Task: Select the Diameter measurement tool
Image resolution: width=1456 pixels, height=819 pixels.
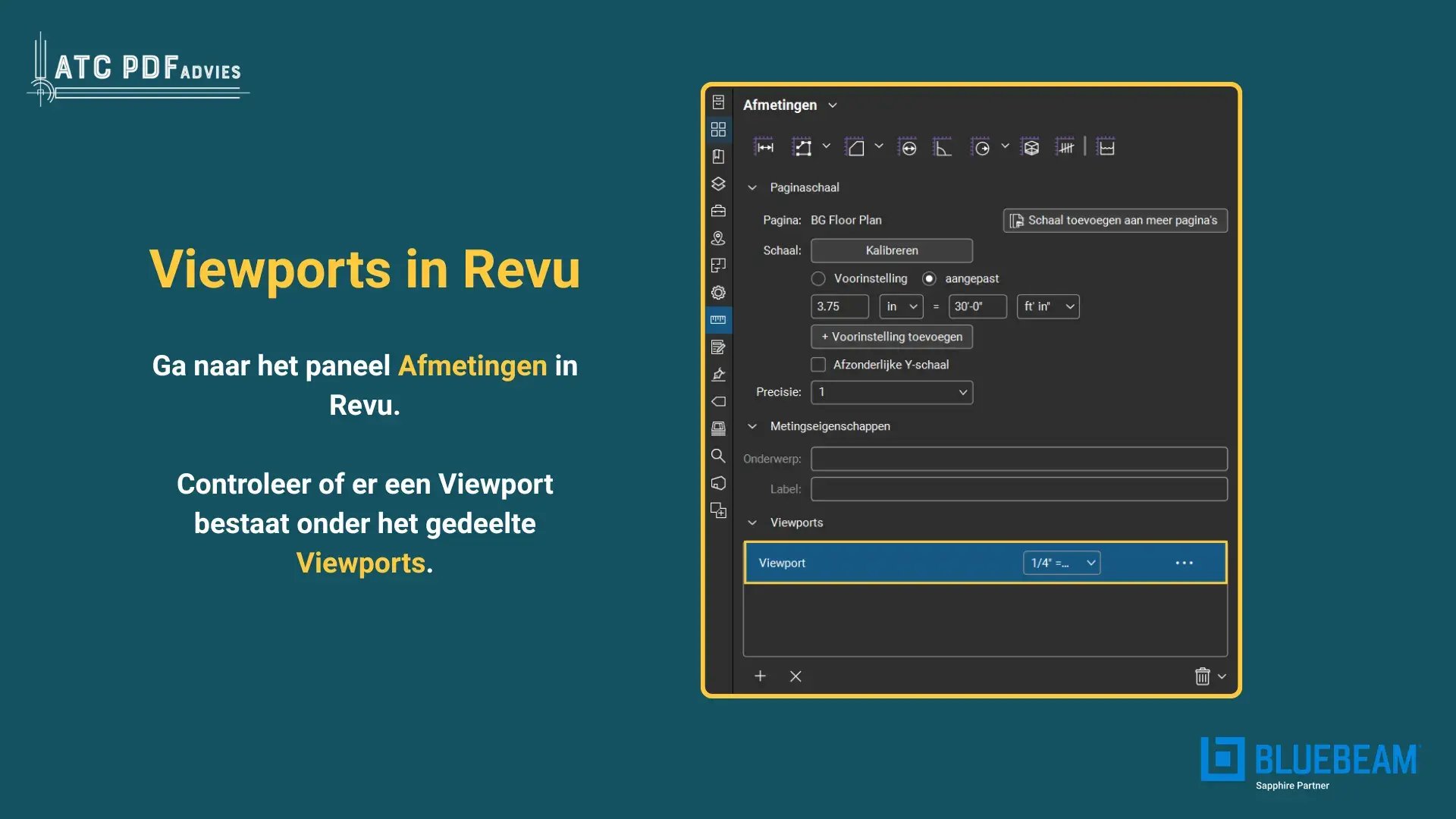Action: pos(908,147)
